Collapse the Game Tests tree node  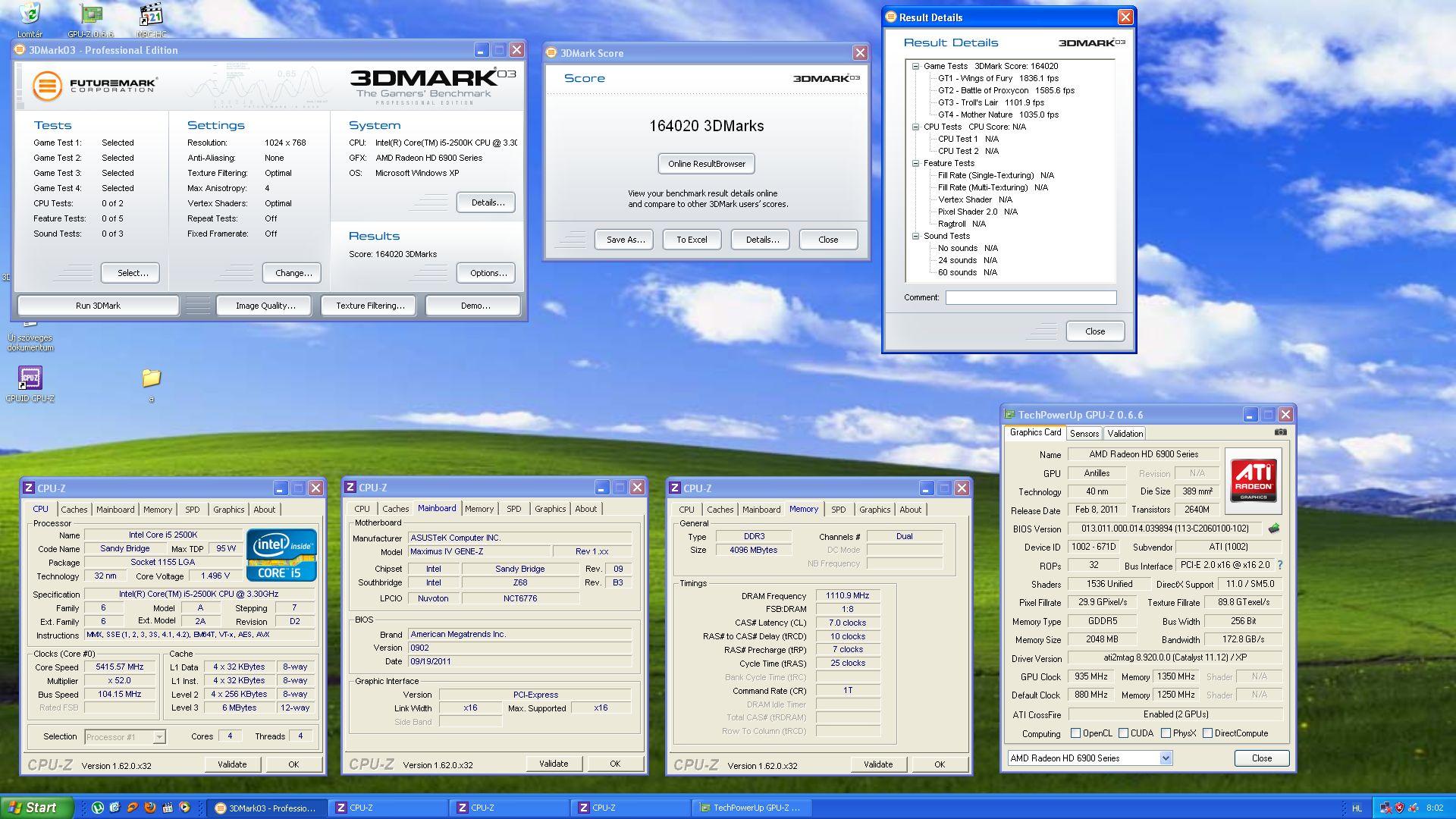pyautogui.click(x=915, y=66)
